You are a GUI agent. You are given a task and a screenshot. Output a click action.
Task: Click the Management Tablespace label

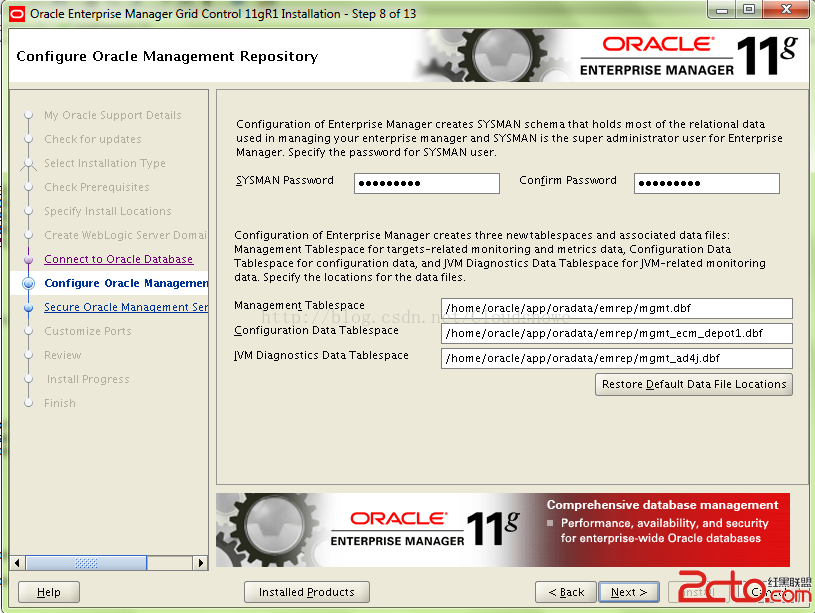pos(299,305)
